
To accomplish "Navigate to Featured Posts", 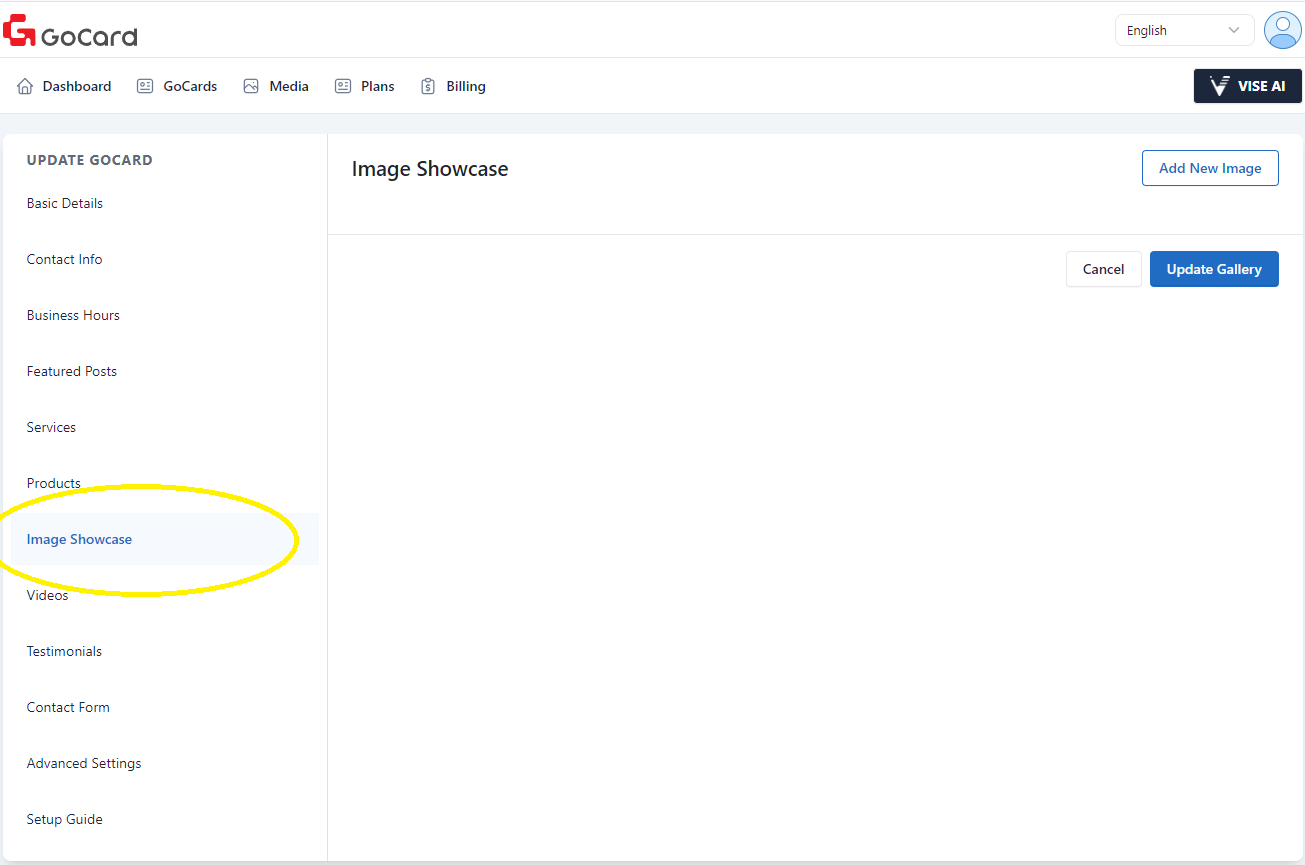I will pos(72,371).
